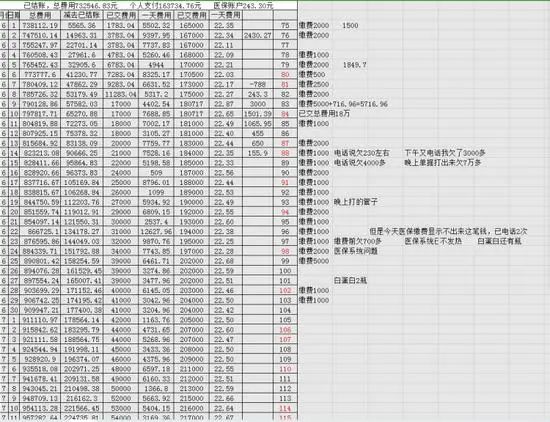Click the 1849.7 value in day 79 row
This screenshot has width=550, height=422.
(x=355, y=65)
